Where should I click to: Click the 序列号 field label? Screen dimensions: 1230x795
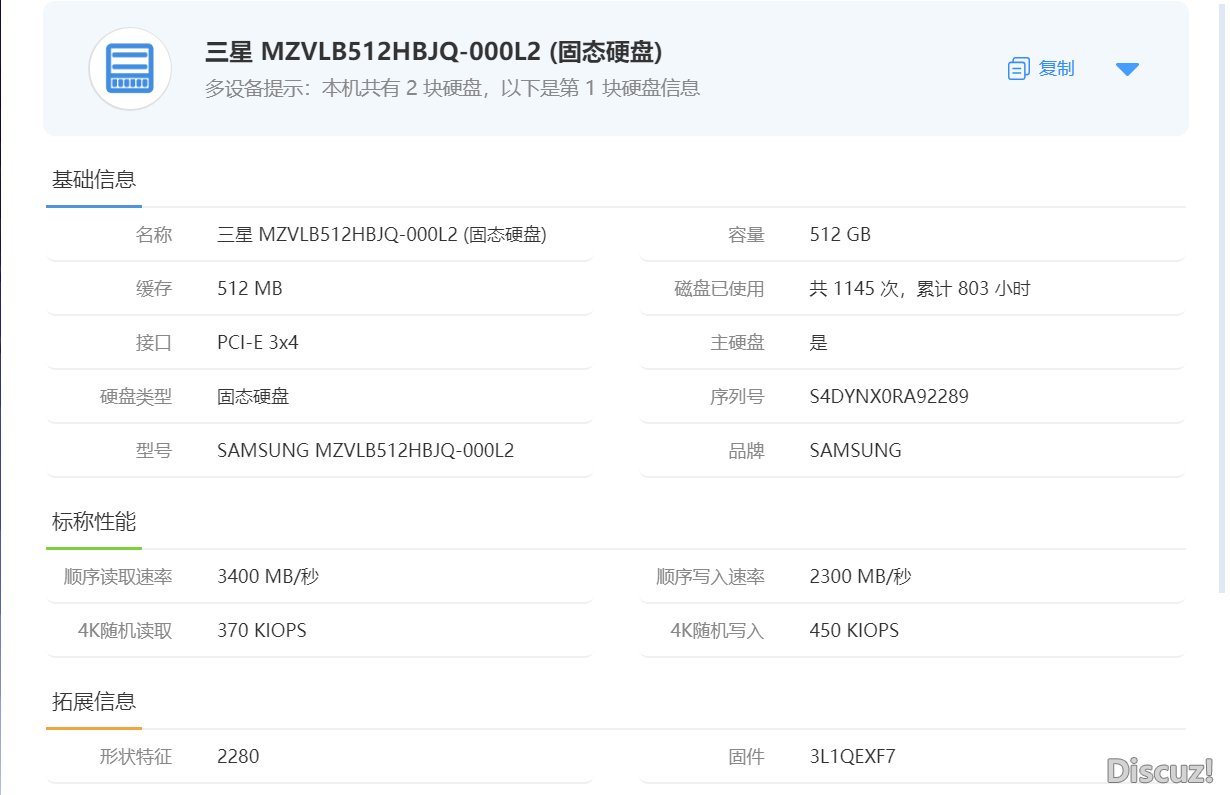(737, 397)
